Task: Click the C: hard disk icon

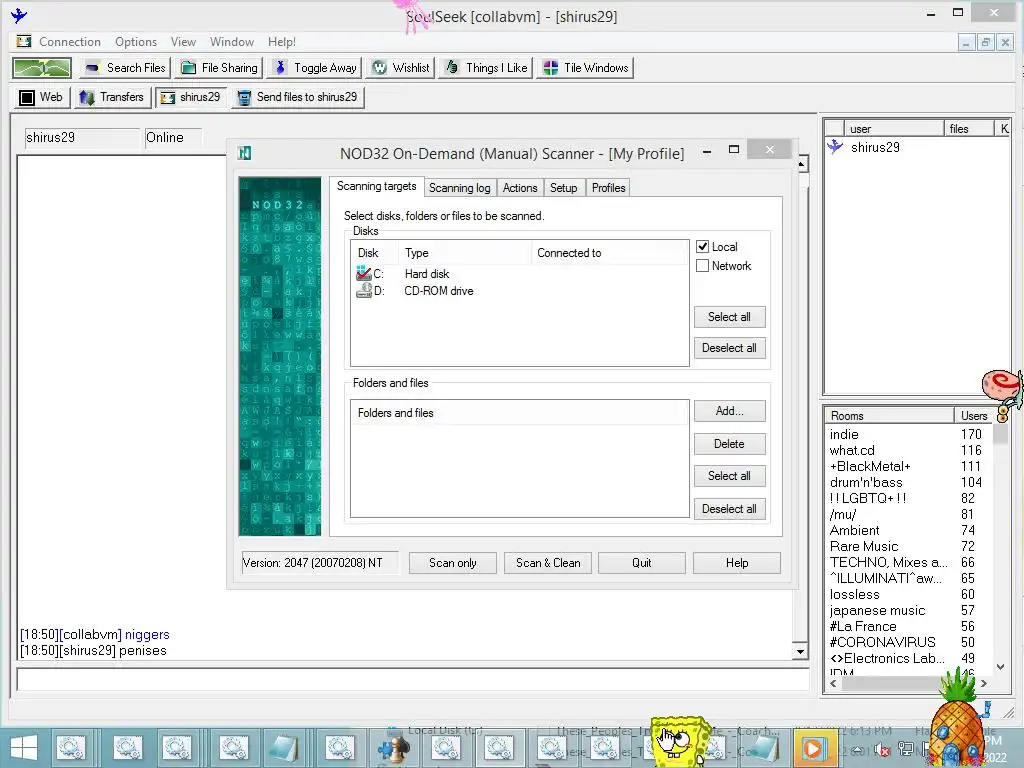Action: [x=364, y=274]
